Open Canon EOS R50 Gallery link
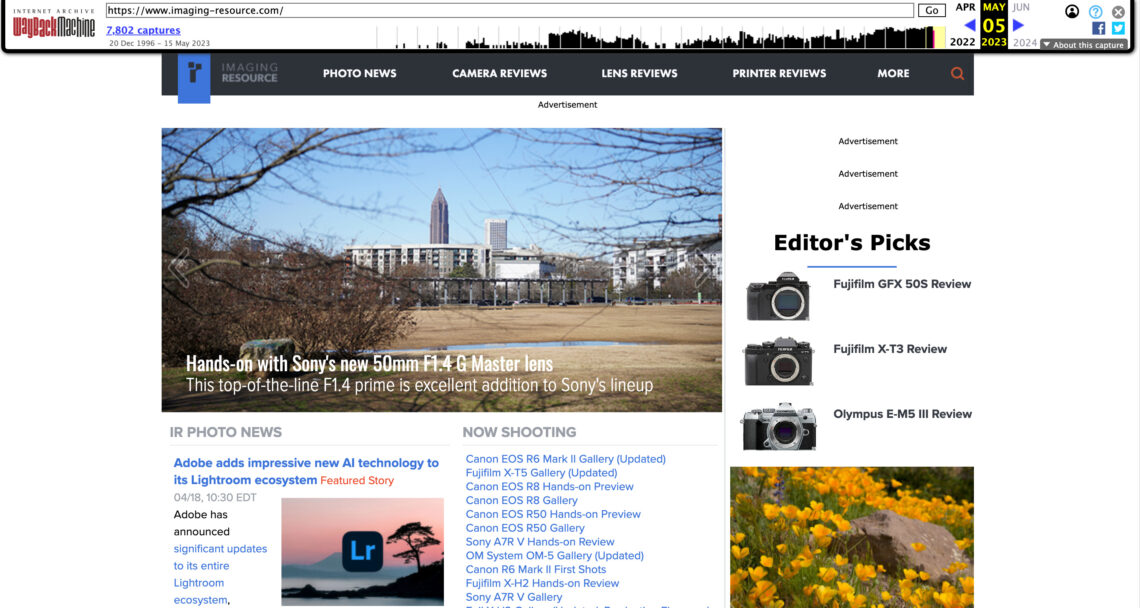 click(x=525, y=528)
